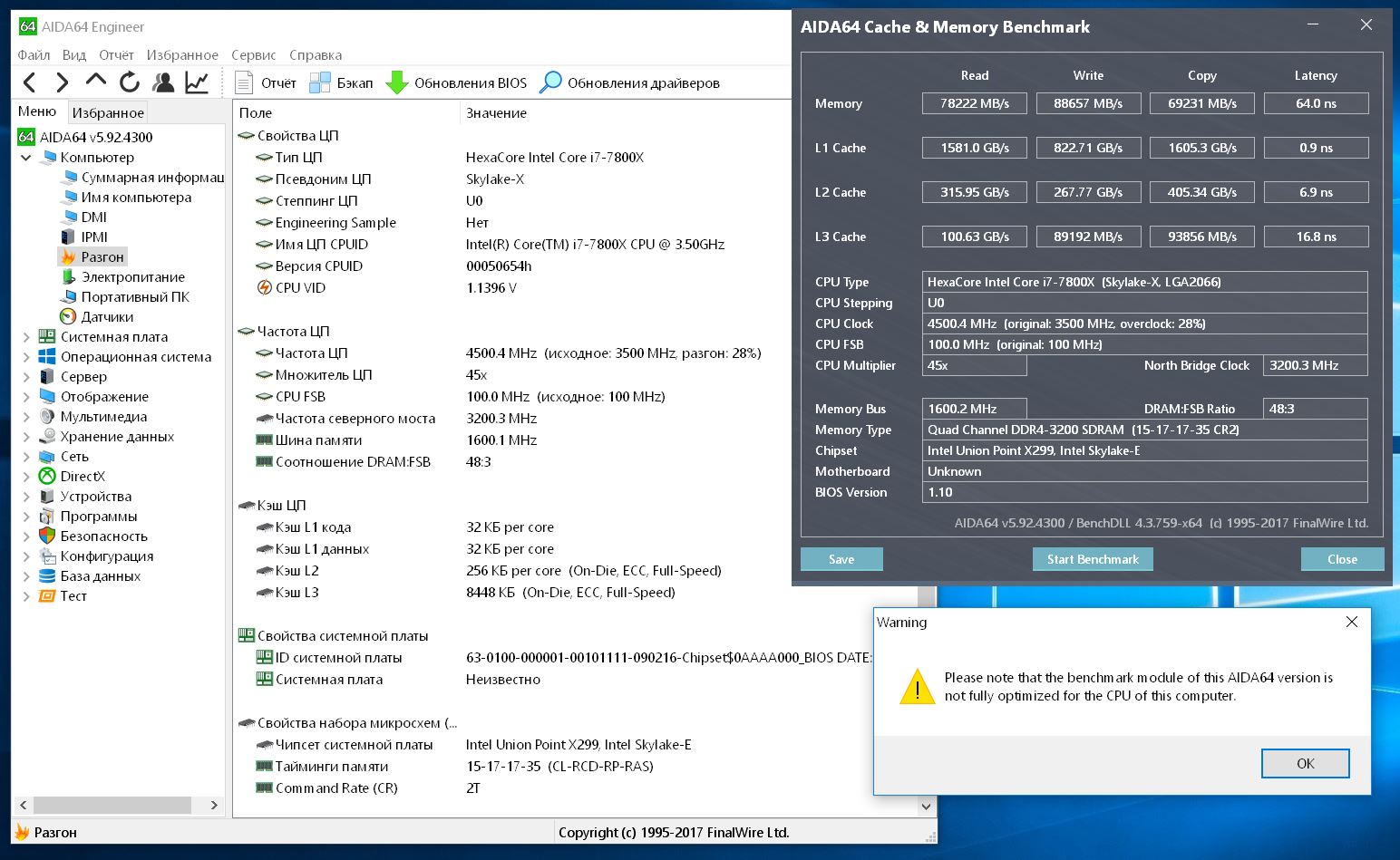Expand the Конфигурация tree node
The image size is (1400, 860).
26,556
